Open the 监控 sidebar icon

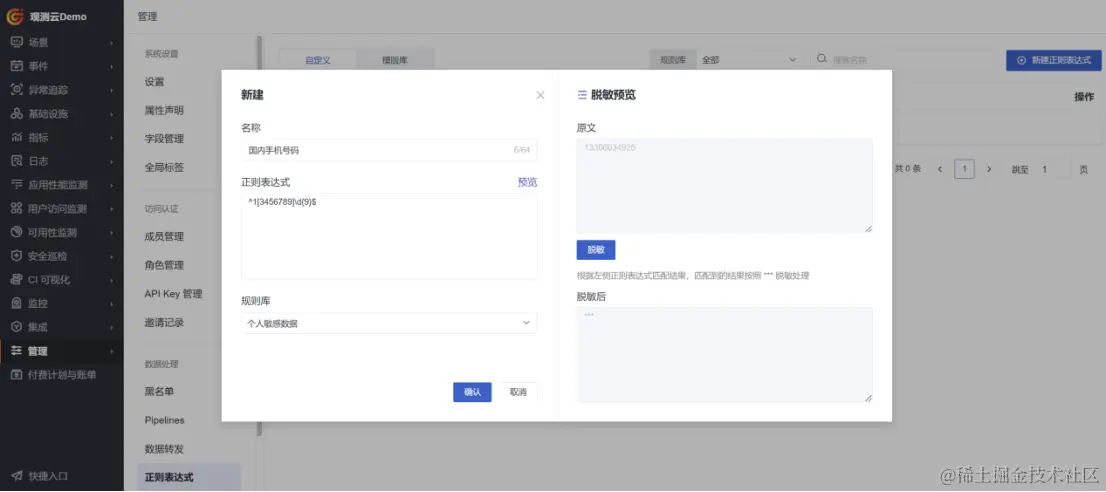pos(17,303)
